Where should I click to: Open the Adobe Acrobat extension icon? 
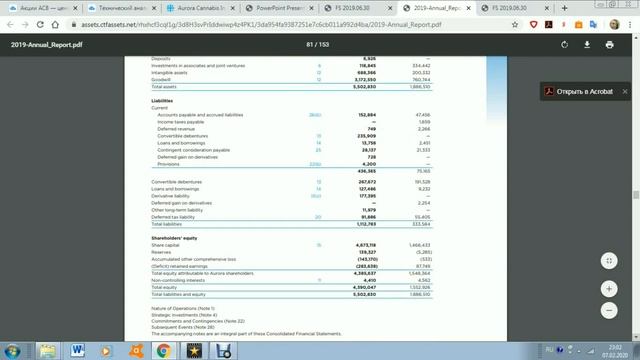(x=549, y=24)
